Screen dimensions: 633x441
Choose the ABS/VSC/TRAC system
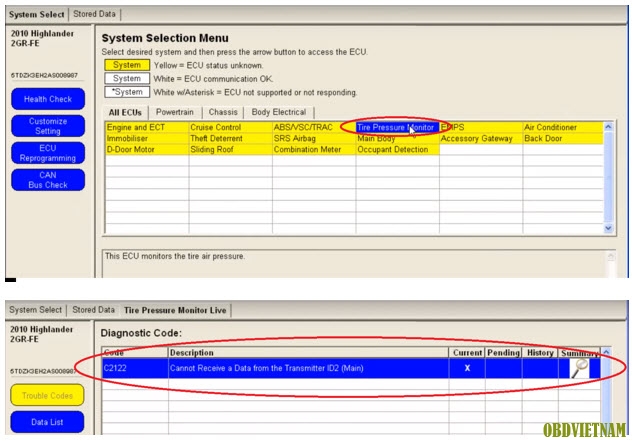click(x=314, y=128)
